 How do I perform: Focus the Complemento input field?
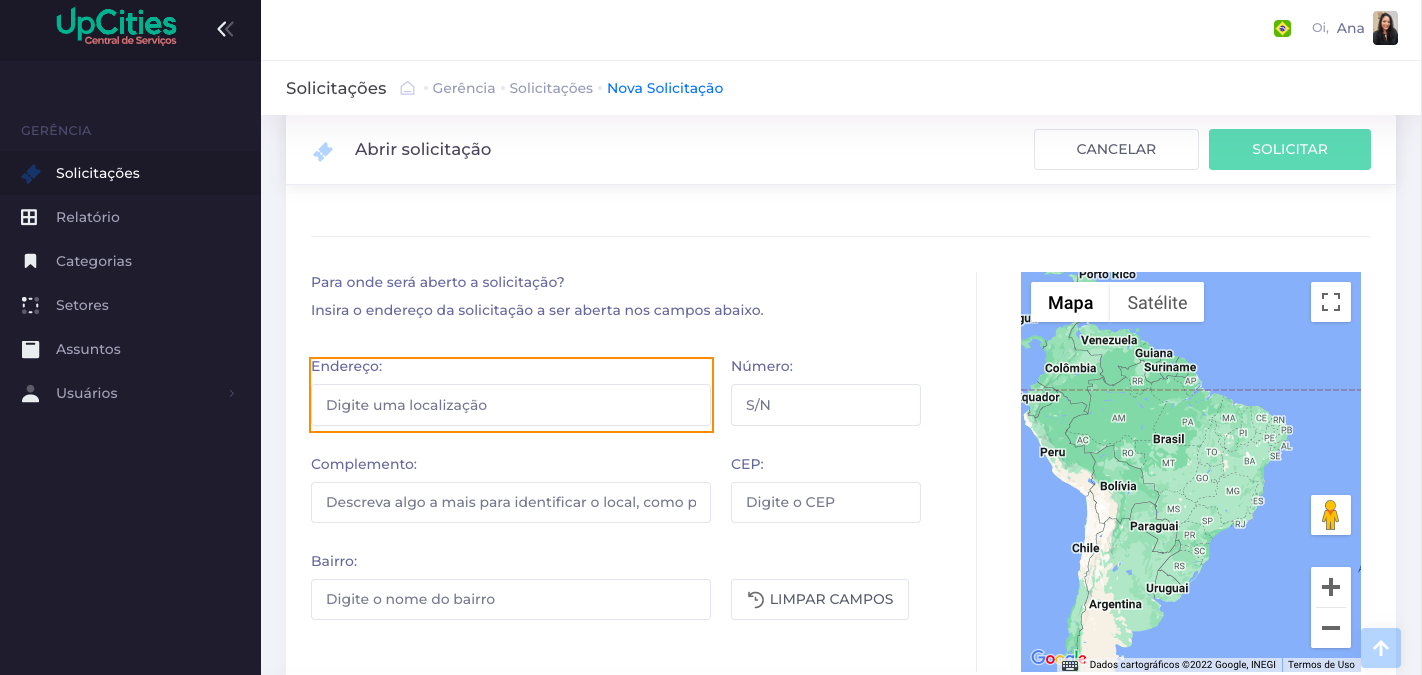tap(511, 502)
